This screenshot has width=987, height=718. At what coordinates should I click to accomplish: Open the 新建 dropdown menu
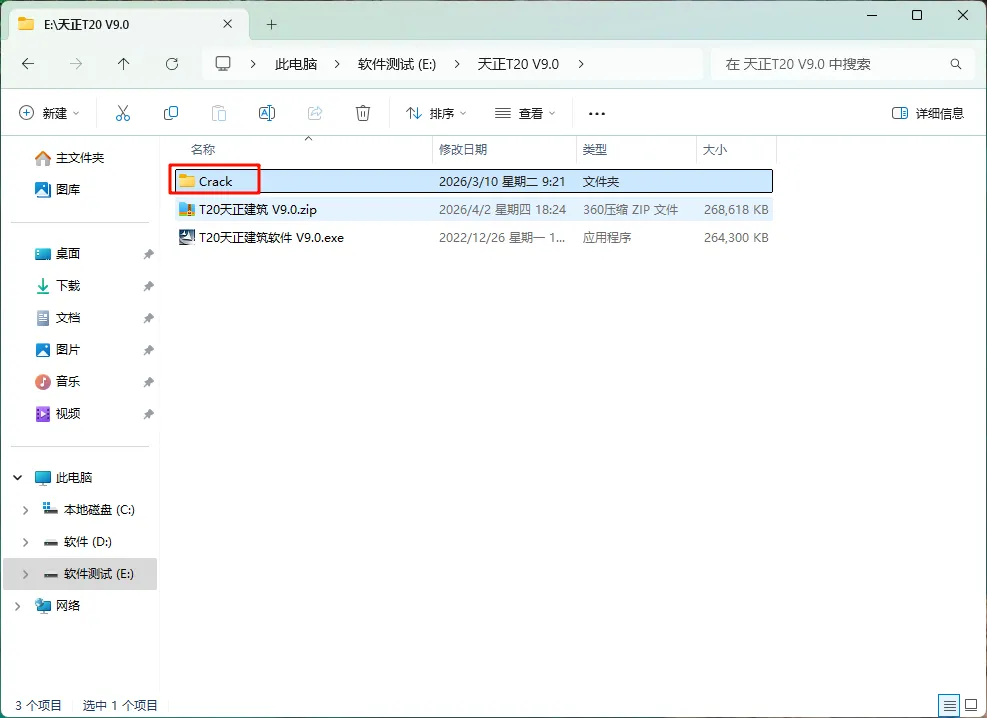[49, 113]
